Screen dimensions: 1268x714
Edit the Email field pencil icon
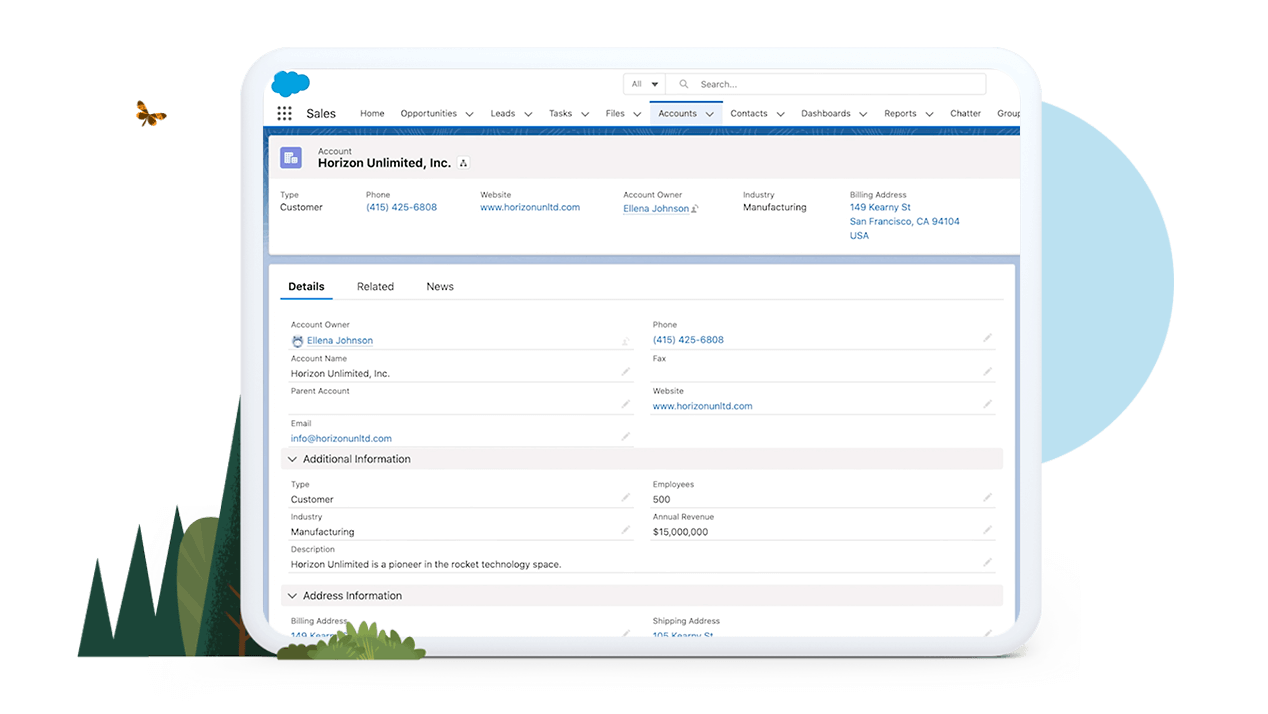(x=626, y=437)
